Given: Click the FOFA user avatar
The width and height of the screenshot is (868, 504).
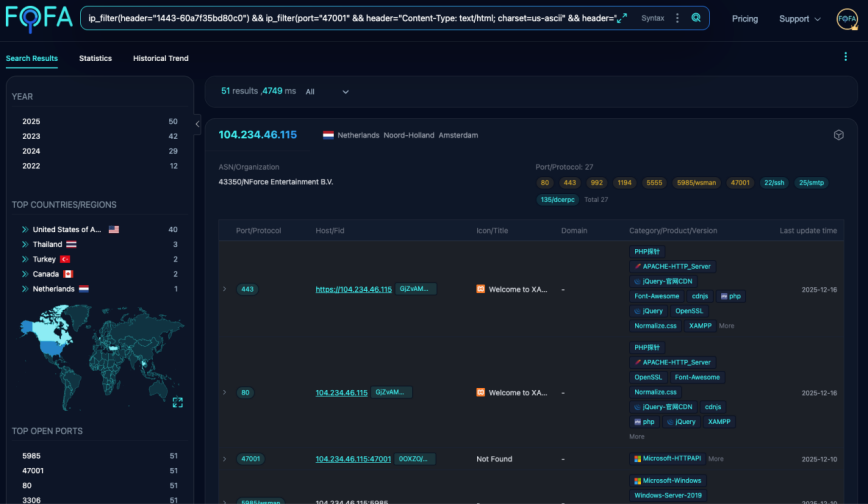Looking at the screenshot, I should pyautogui.click(x=846, y=19).
